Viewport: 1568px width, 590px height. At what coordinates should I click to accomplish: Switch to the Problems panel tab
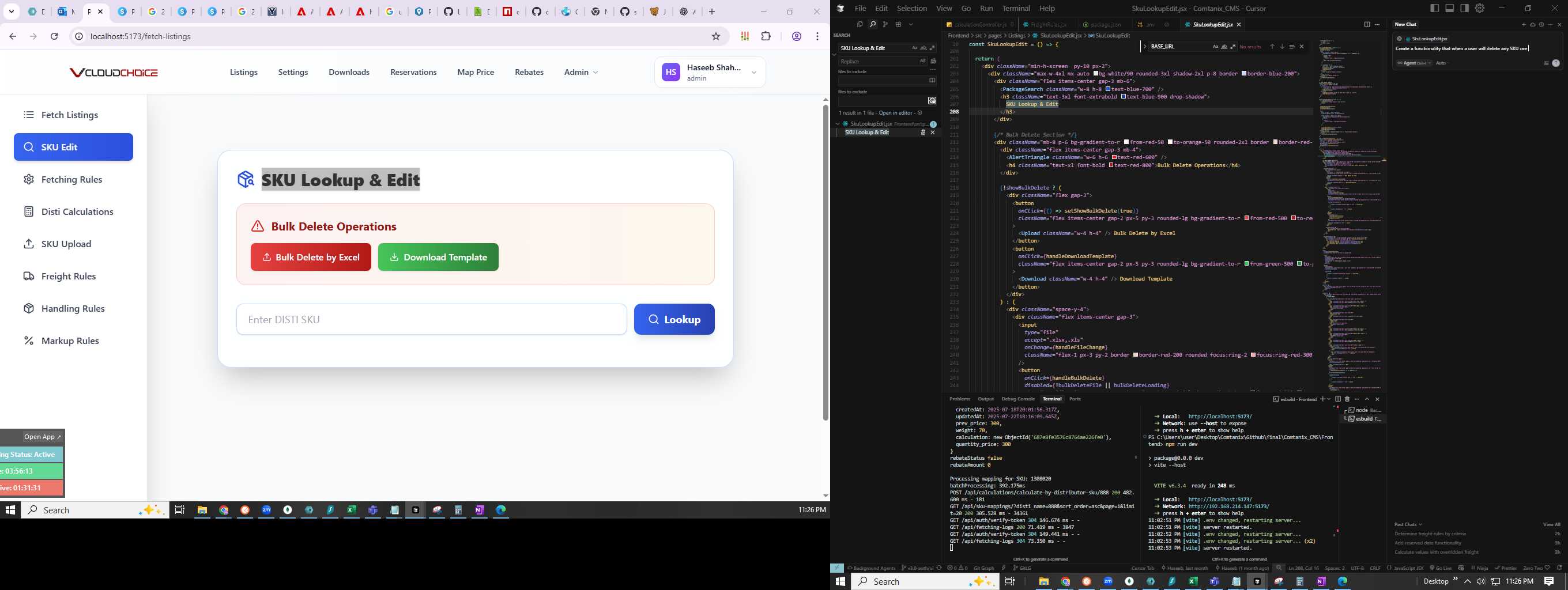pyautogui.click(x=960, y=399)
